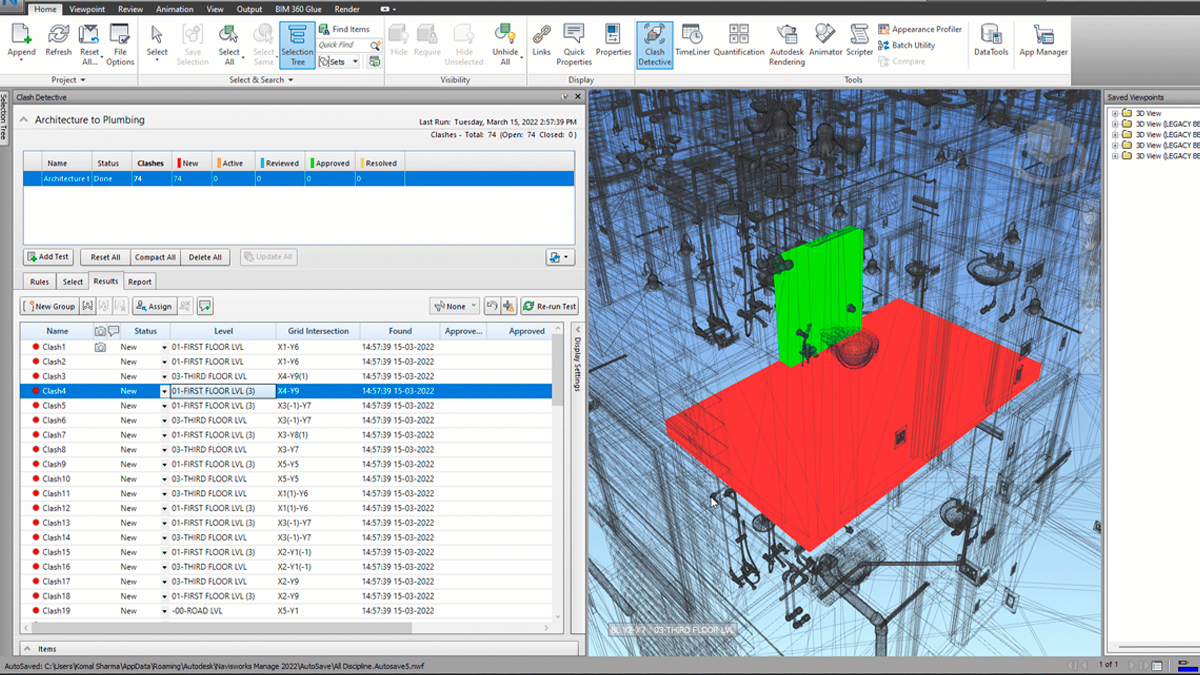Expand the first 3D View folder
Viewport: 1200px width, 675px height.
pyautogui.click(x=1115, y=113)
